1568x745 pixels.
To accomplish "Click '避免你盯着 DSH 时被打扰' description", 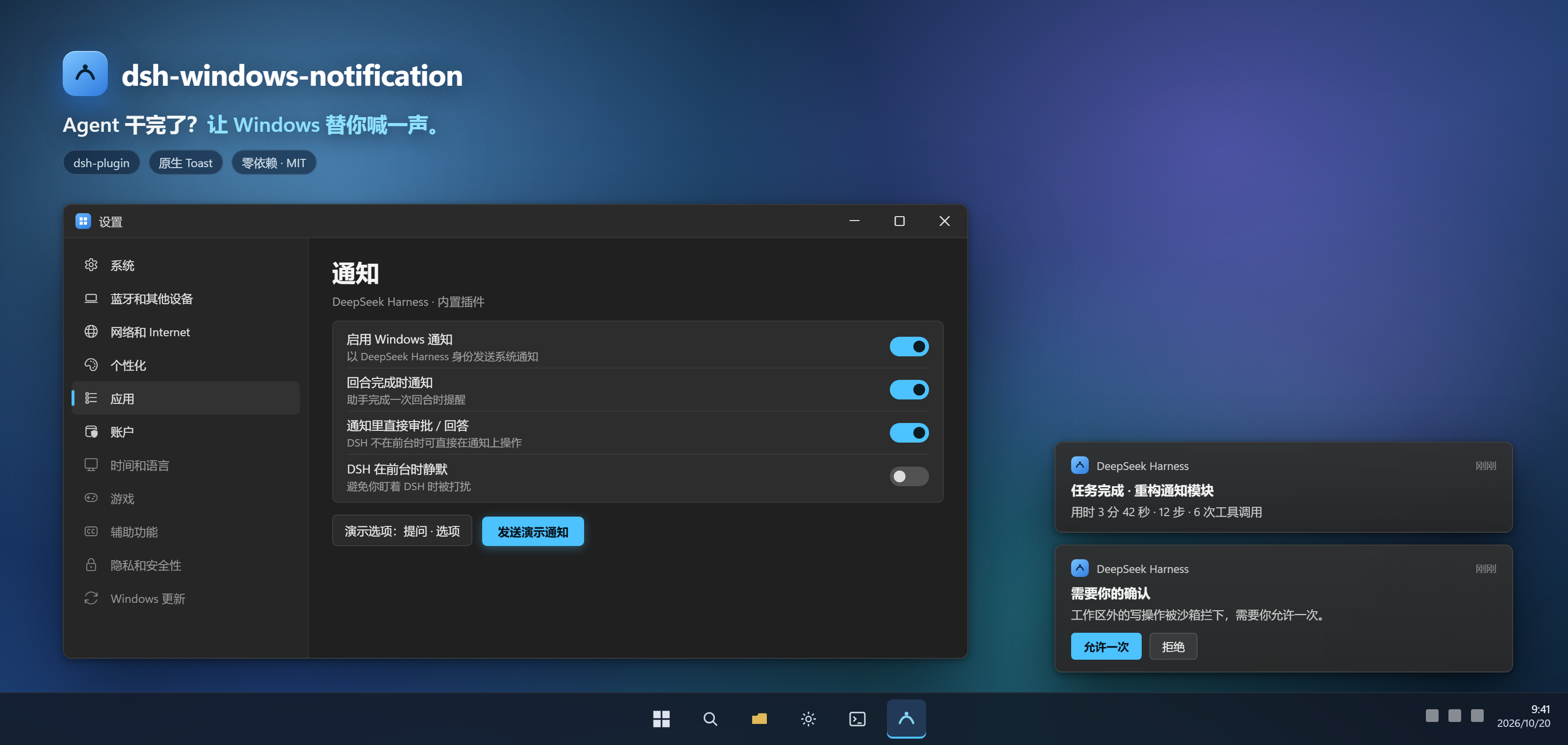I will [x=409, y=486].
